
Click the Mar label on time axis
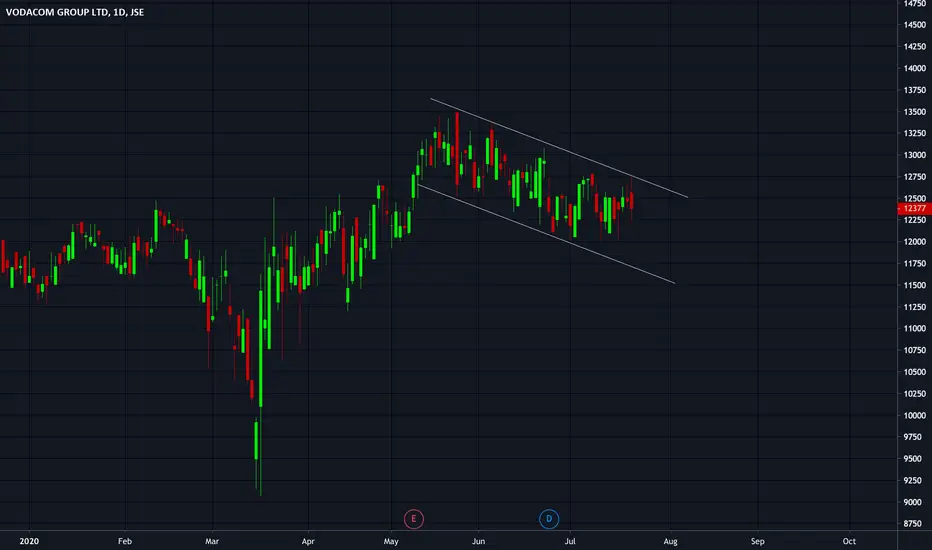click(x=212, y=541)
